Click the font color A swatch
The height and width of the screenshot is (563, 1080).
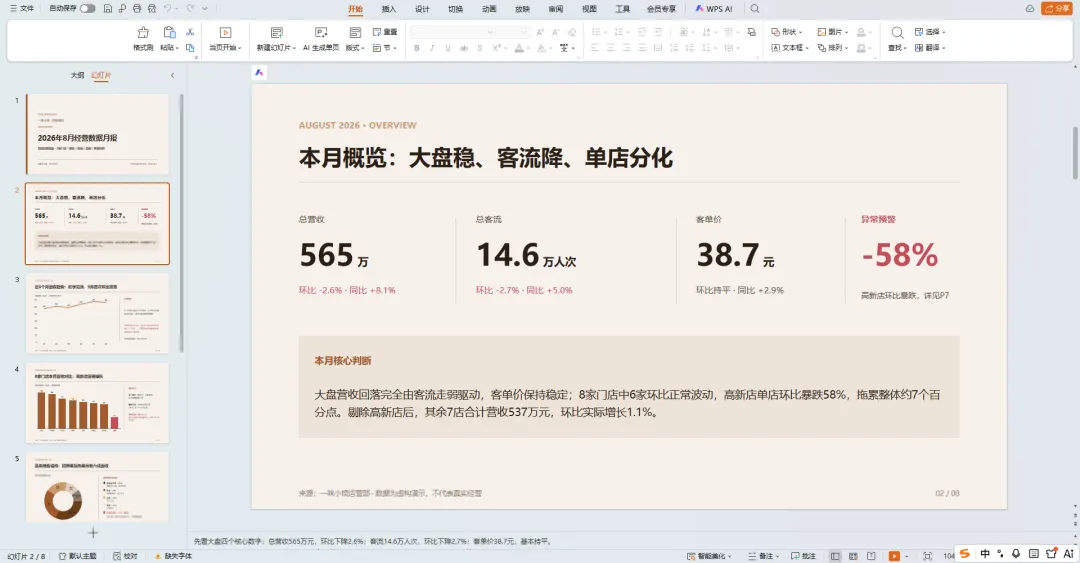click(519, 48)
